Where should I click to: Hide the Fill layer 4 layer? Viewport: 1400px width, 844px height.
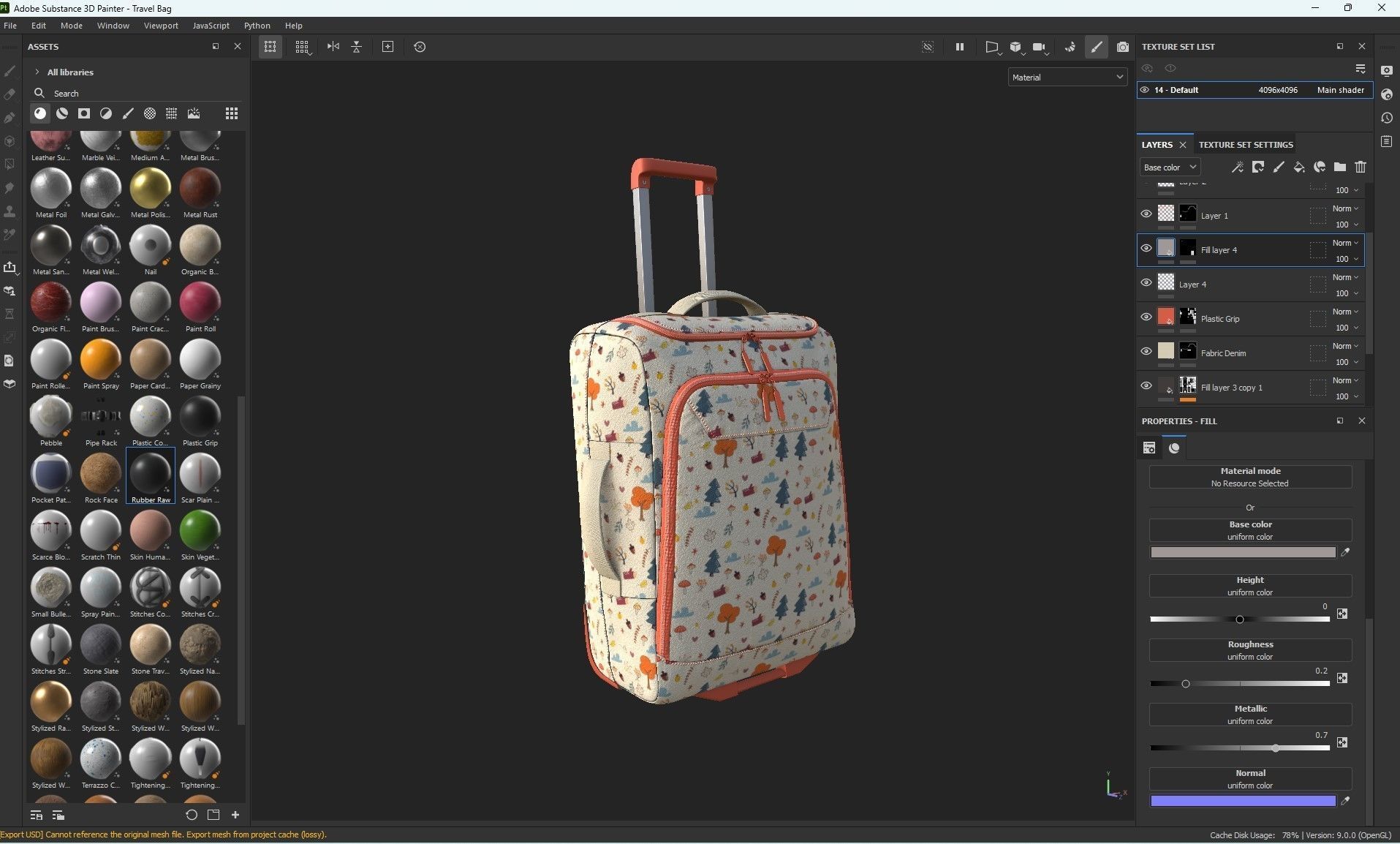1146,249
